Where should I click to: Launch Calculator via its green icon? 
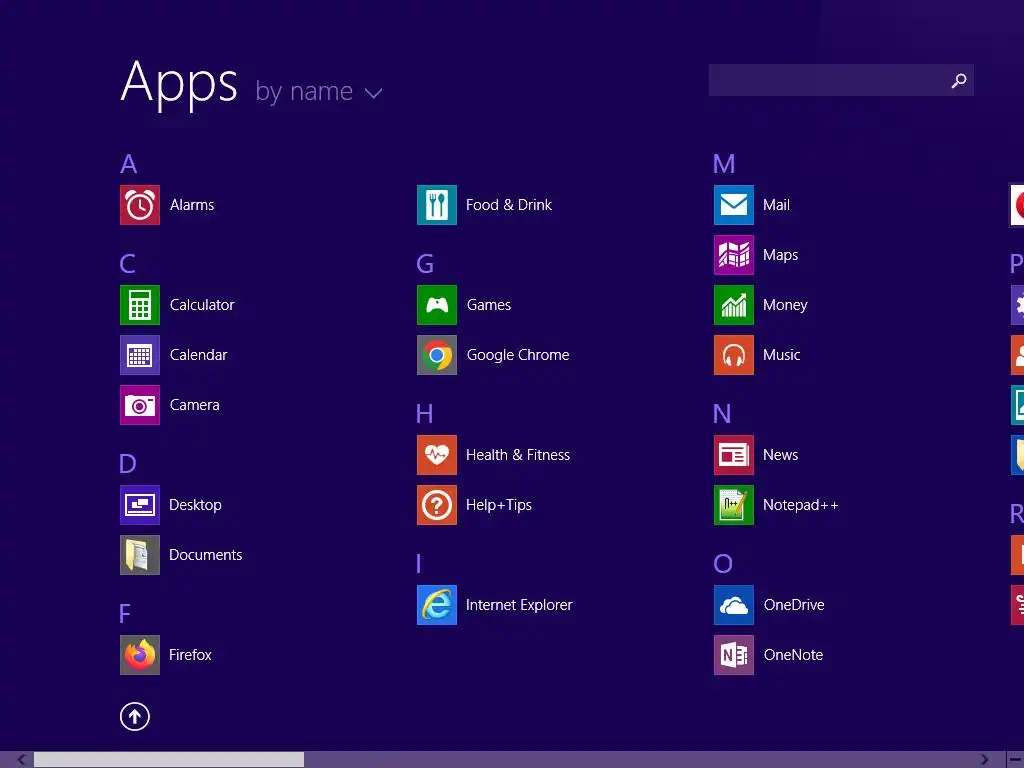click(140, 305)
